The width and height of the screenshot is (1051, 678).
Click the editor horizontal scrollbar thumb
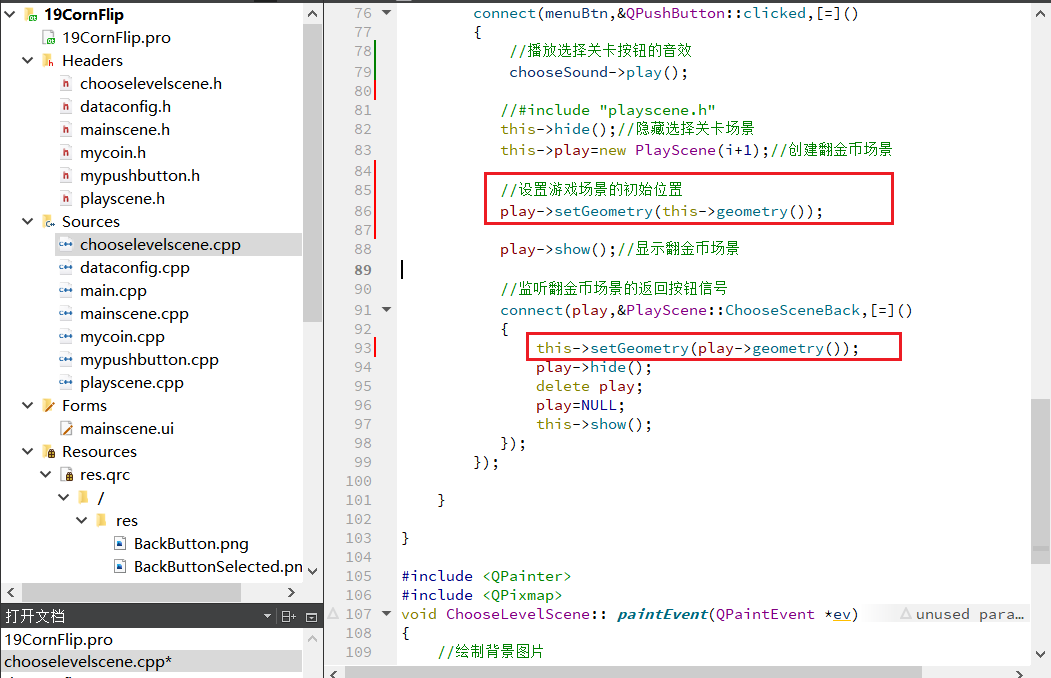[633, 672]
